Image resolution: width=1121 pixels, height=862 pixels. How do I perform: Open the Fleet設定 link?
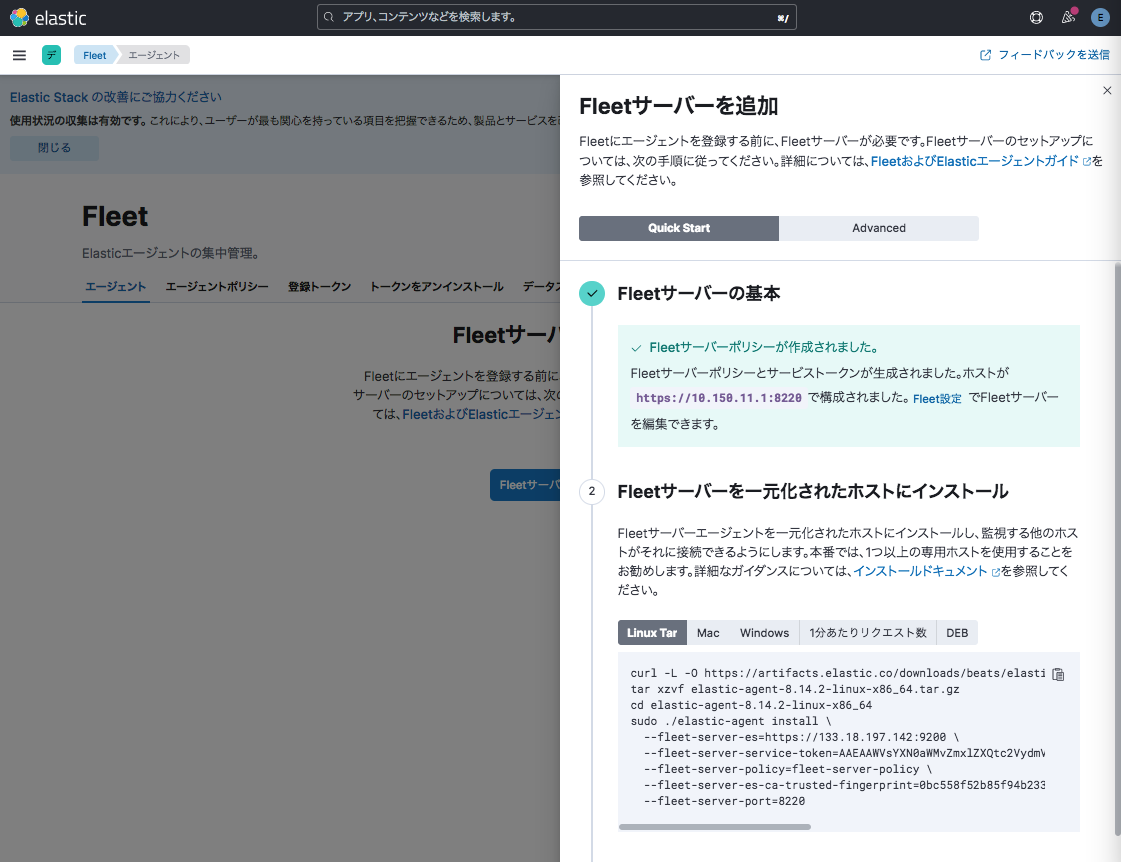pos(937,398)
